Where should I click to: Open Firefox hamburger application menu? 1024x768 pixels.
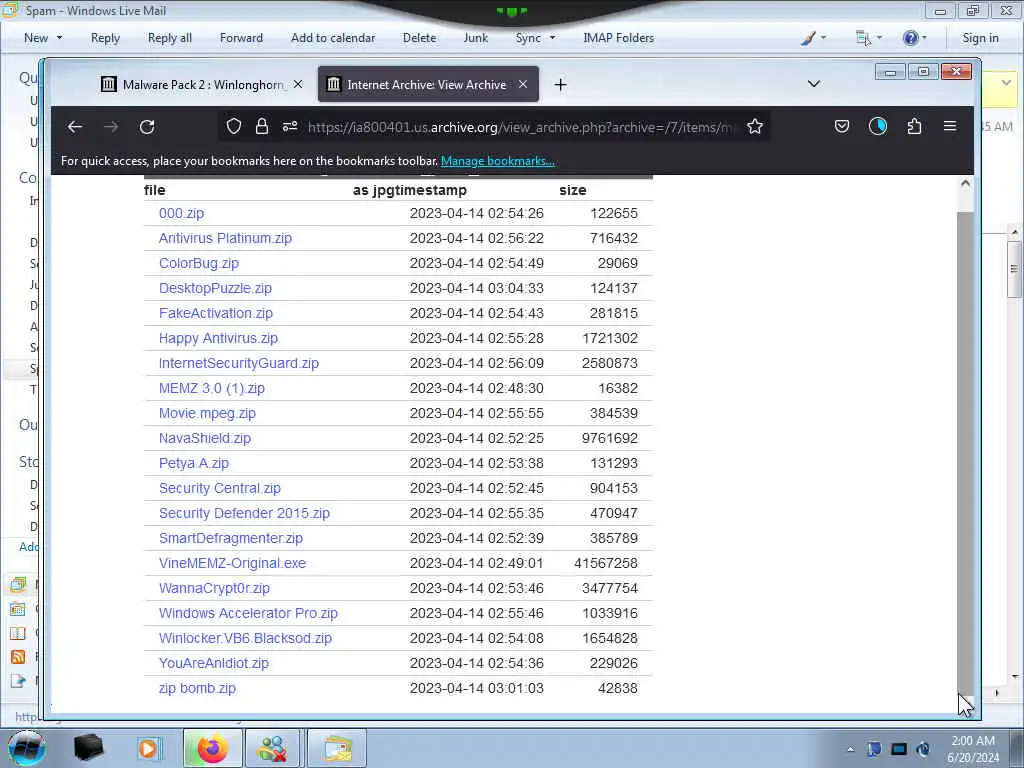[950, 126]
